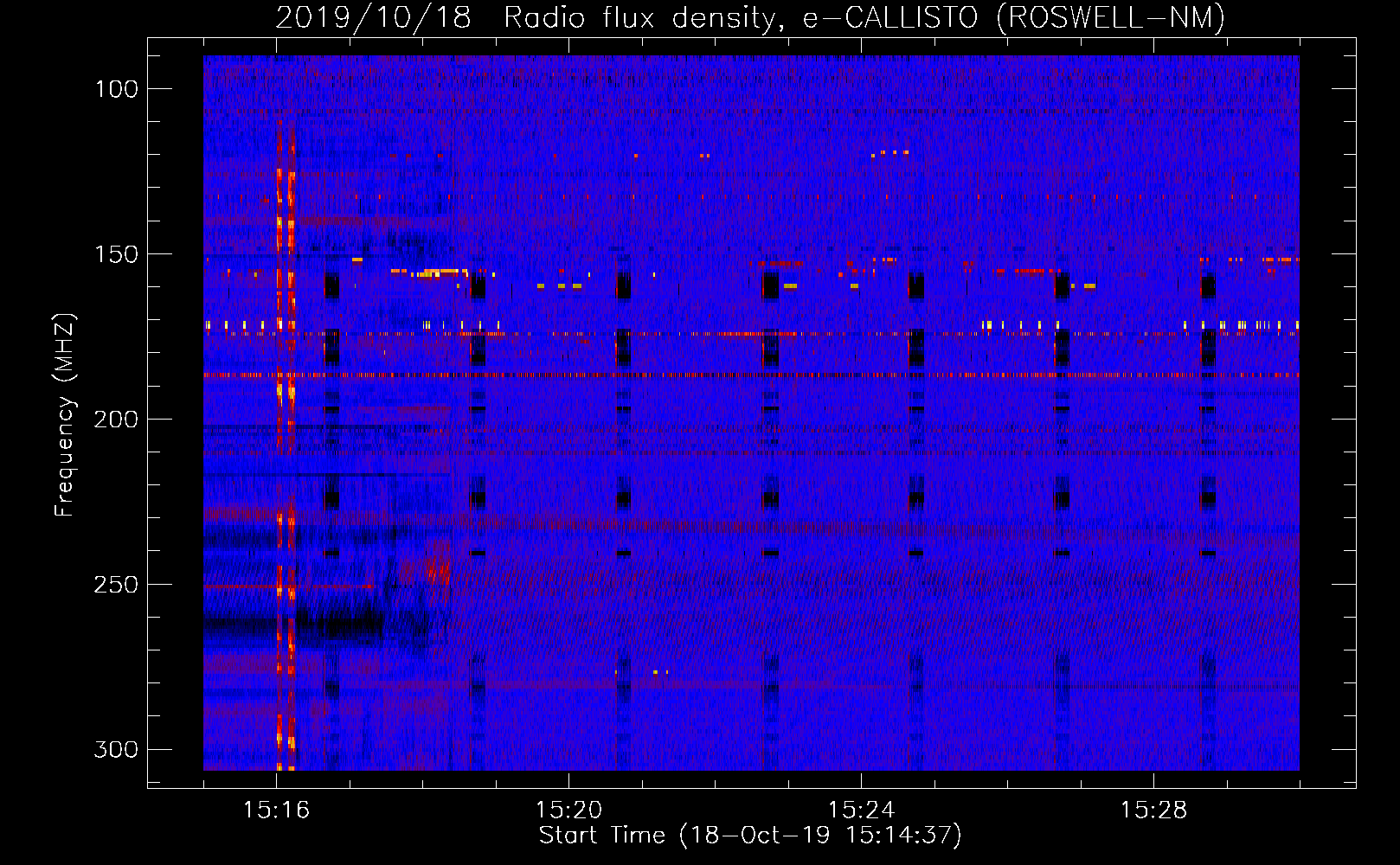
Task: Click the 200 frequency tick label
Action: coord(116,420)
